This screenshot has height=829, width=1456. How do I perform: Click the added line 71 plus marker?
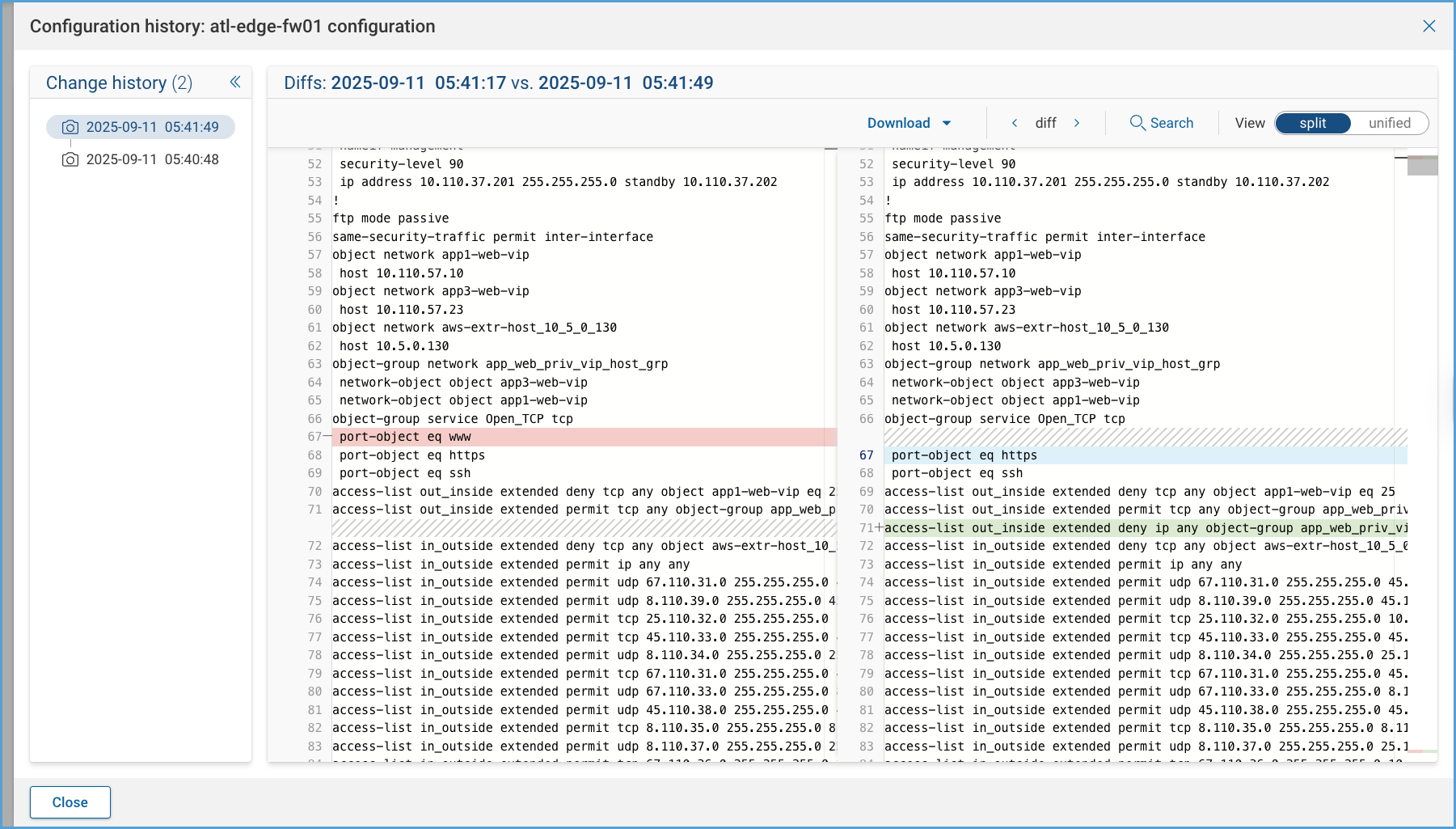(x=879, y=528)
